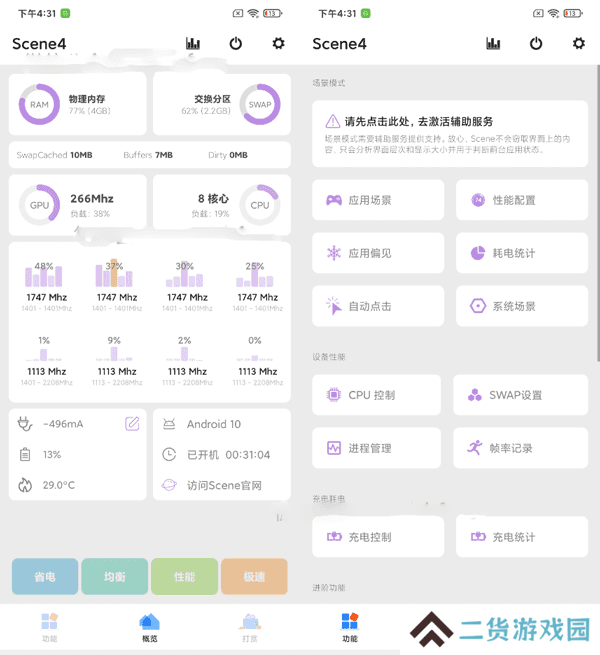This screenshot has height=655, width=600.
Task: Switch to 功能 tab on left screen
Action: point(50,627)
